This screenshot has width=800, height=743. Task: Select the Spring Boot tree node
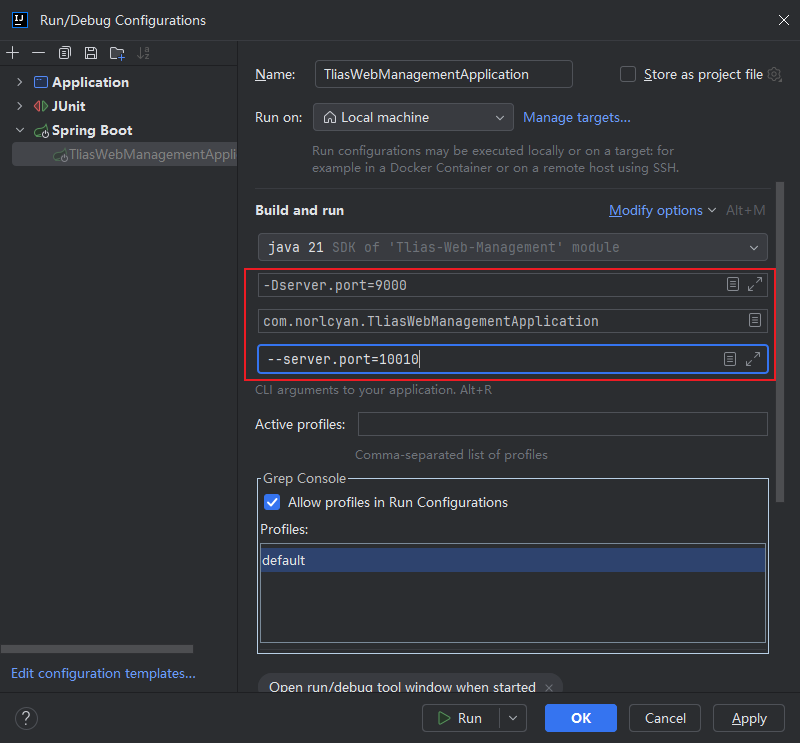92,130
